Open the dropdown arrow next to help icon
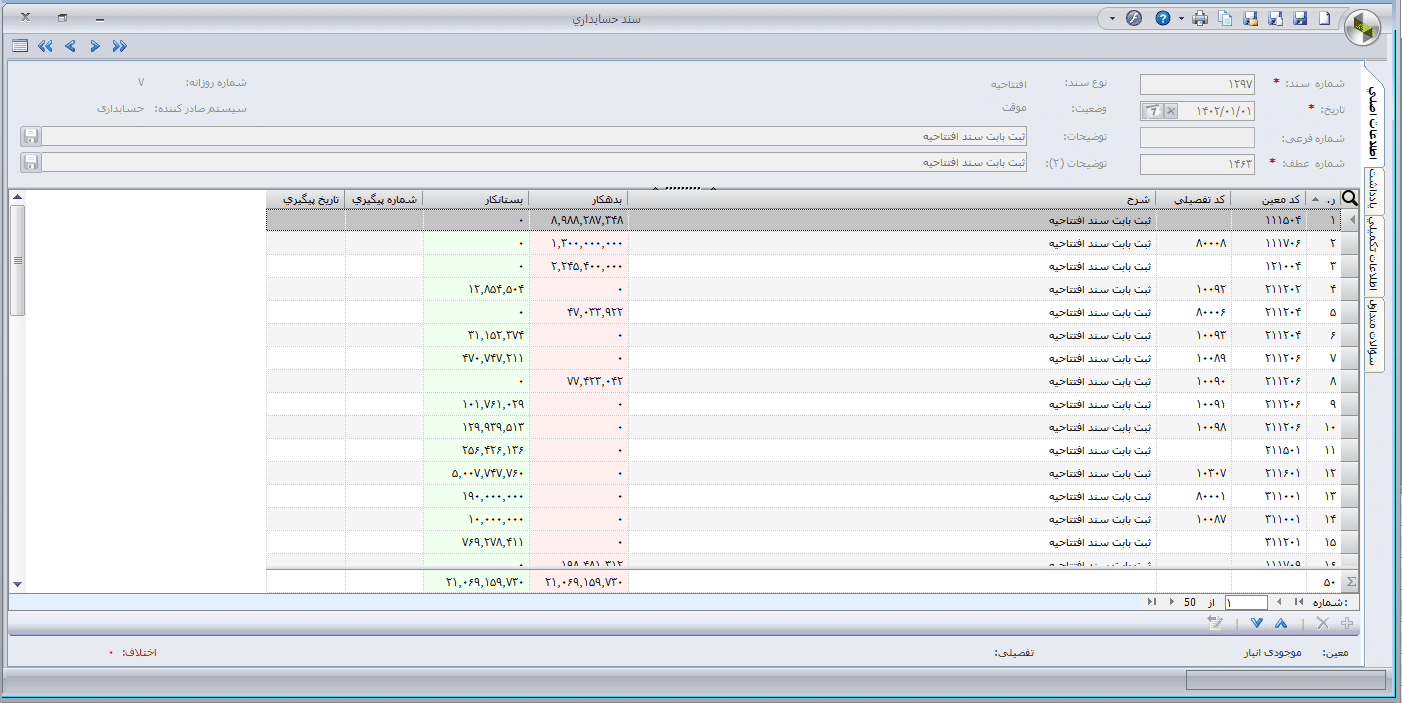This screenshot has height=703, width=1402. pyautogui.click(x=1181, y=19)
